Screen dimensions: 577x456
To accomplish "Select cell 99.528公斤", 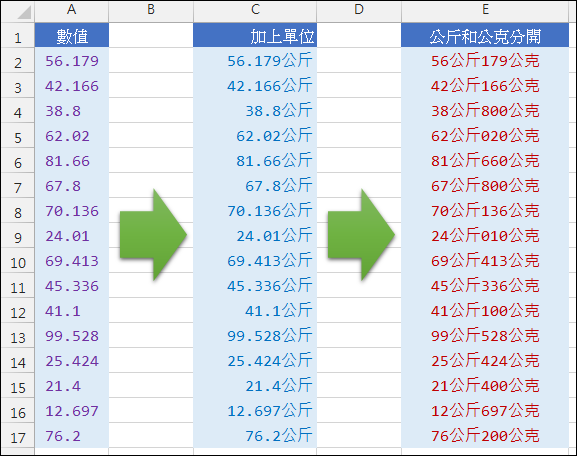I will pos(255,336).
